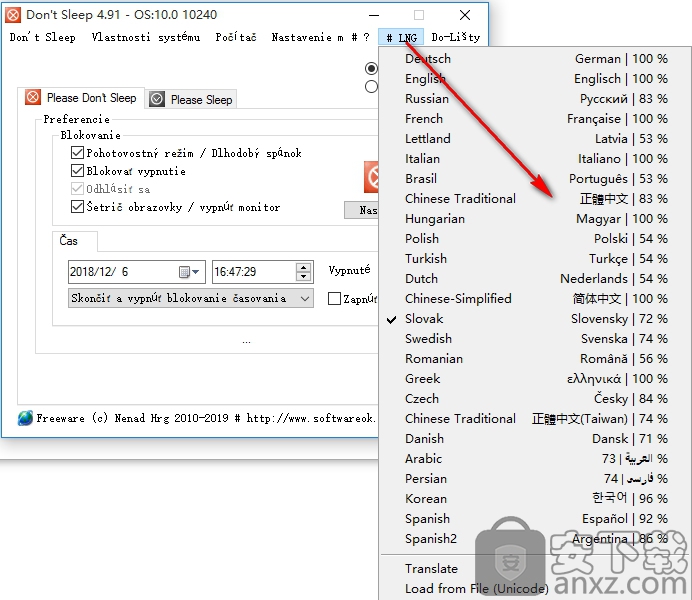692x600 pixels.
Task: Open the softwareok.com link in footer
Action: tap(311, 418)
